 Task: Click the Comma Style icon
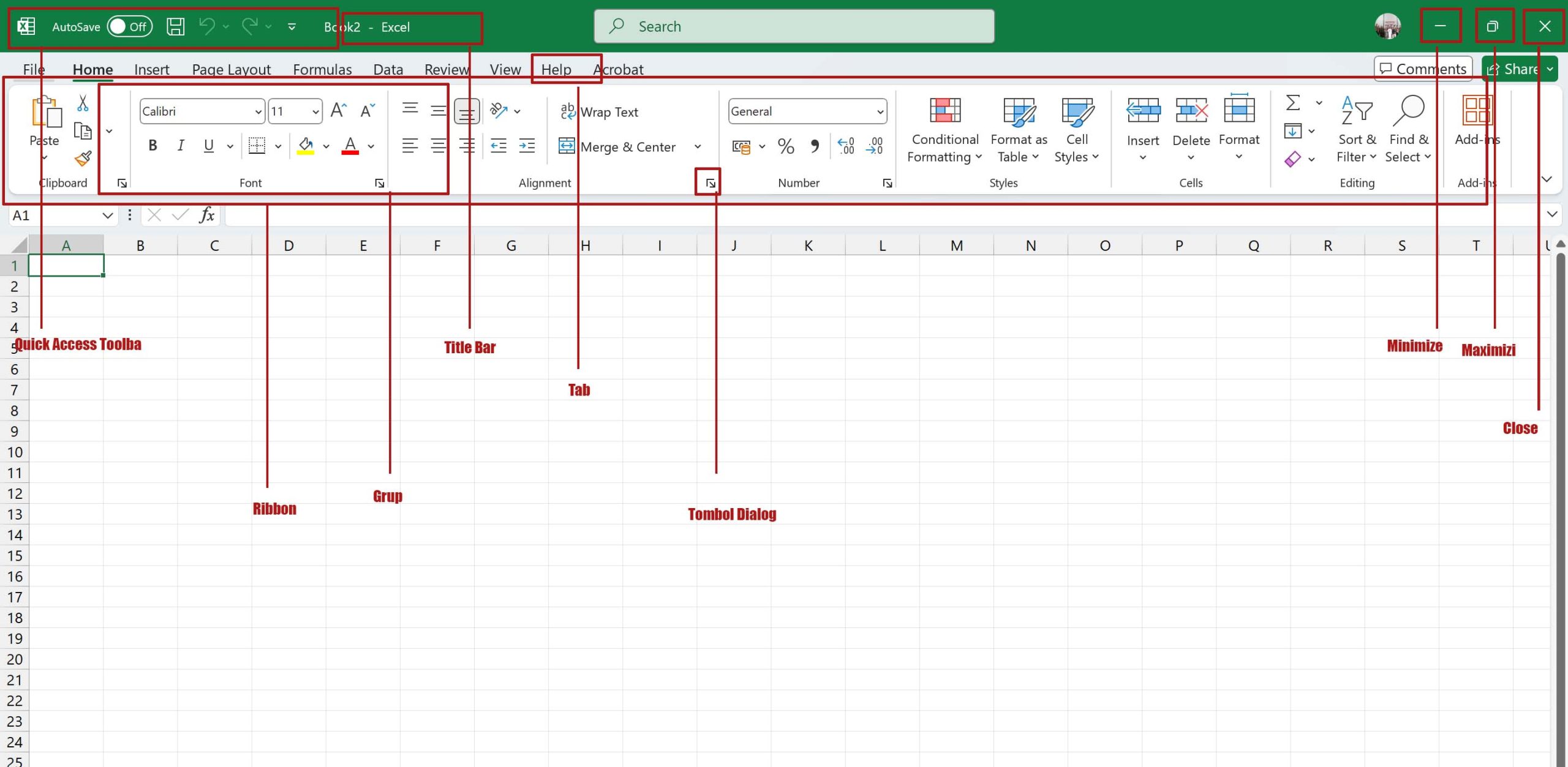815,146
